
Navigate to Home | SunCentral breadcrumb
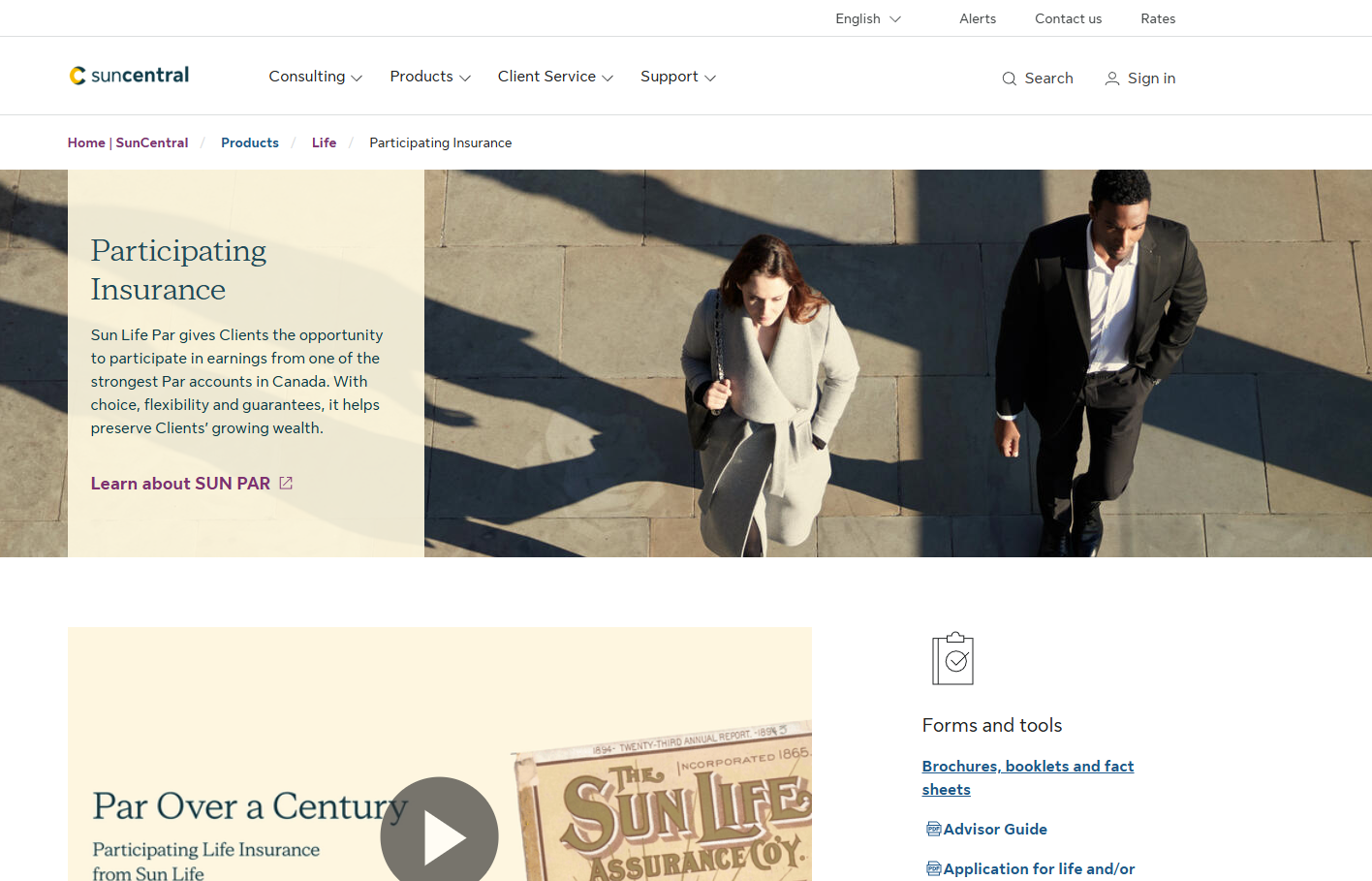(x=128, y=142)
